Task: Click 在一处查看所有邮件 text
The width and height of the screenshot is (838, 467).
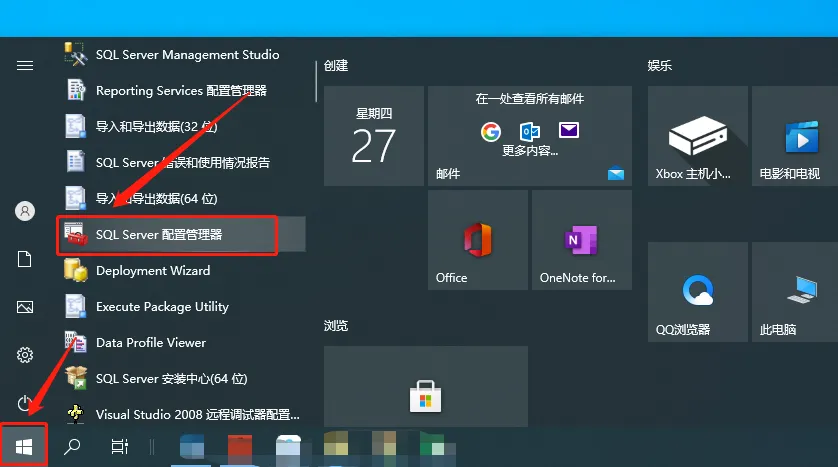Action: [530, 98]
